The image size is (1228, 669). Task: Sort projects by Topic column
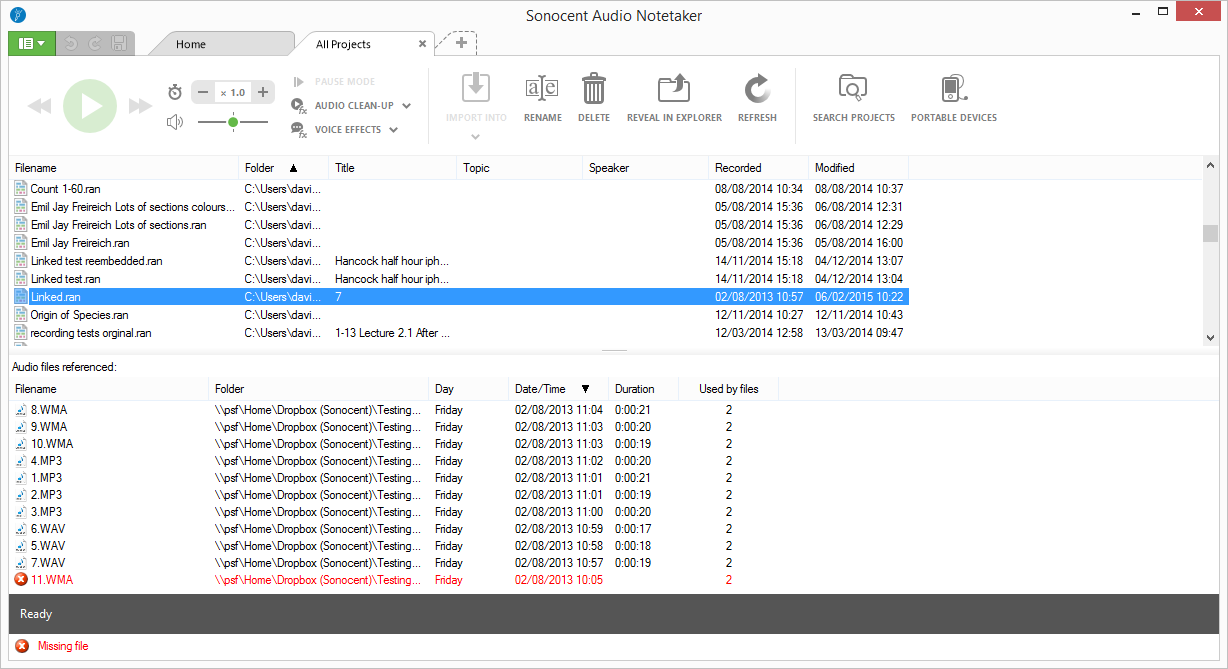pyautogui.click(x=520, y=168)
